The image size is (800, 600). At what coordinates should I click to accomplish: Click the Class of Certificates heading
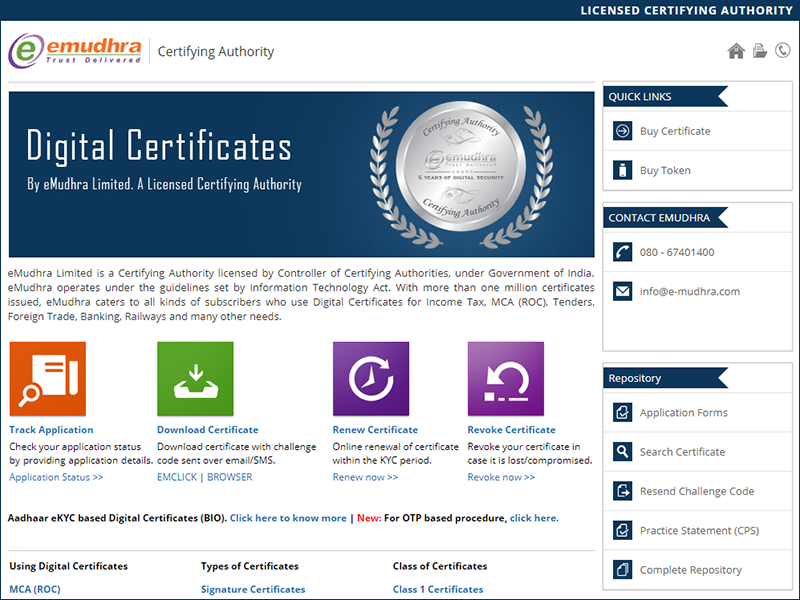pos(440,566)
